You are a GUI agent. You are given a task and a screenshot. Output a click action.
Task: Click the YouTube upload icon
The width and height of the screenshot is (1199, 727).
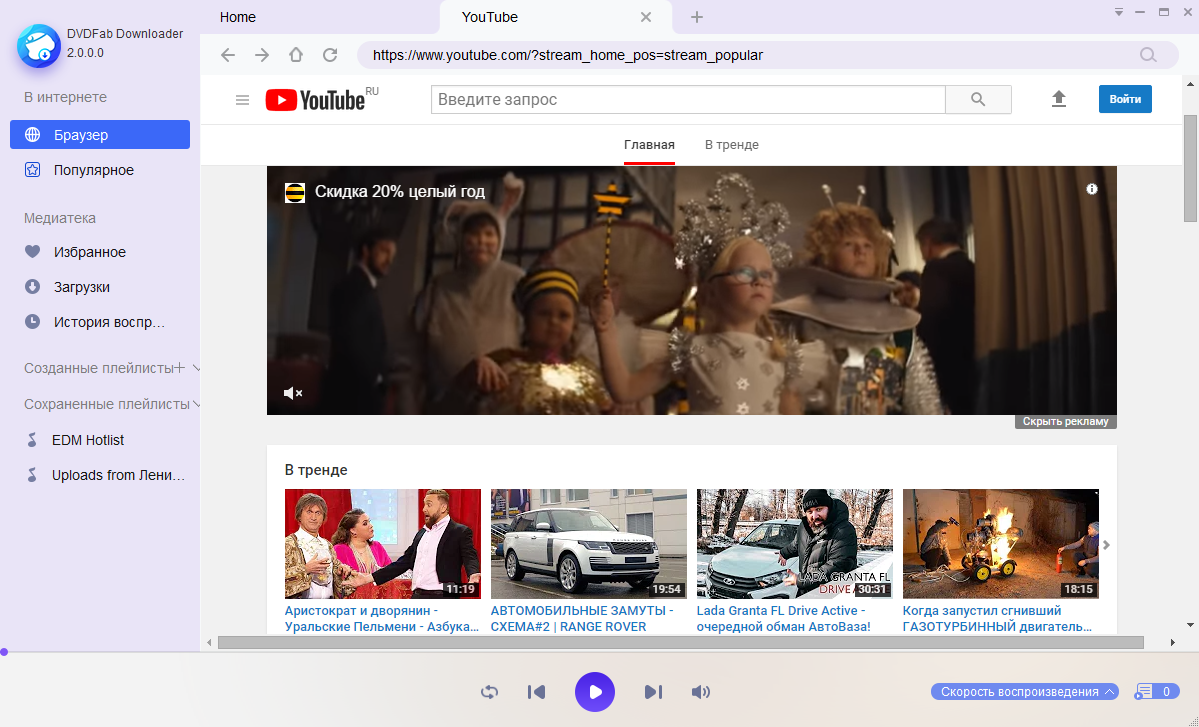1059,99
